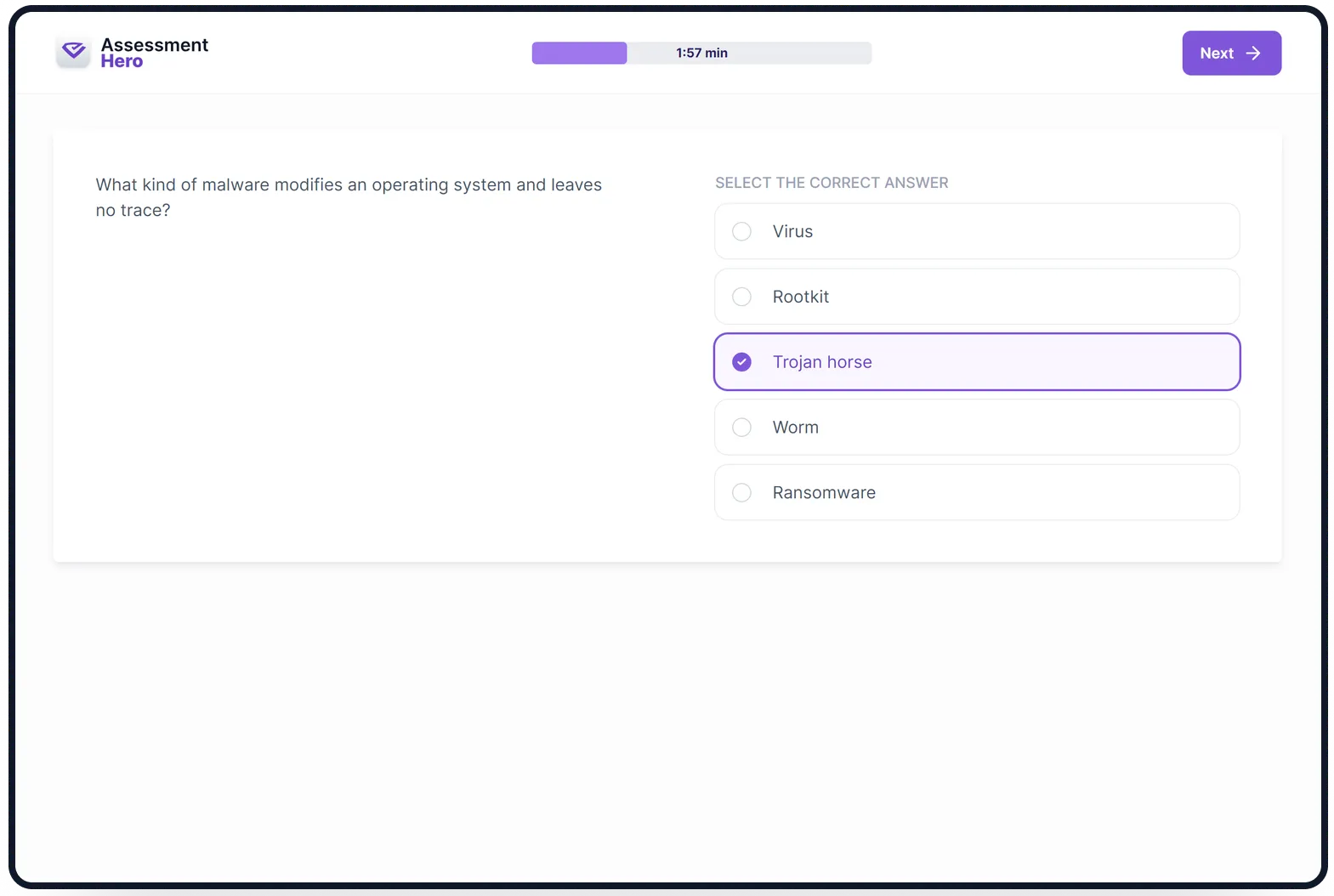Image resolution: width=1334 pixels, height=896 pixels.
Task: Click the checked Trojan horse radio button
Action: [741, 362]
